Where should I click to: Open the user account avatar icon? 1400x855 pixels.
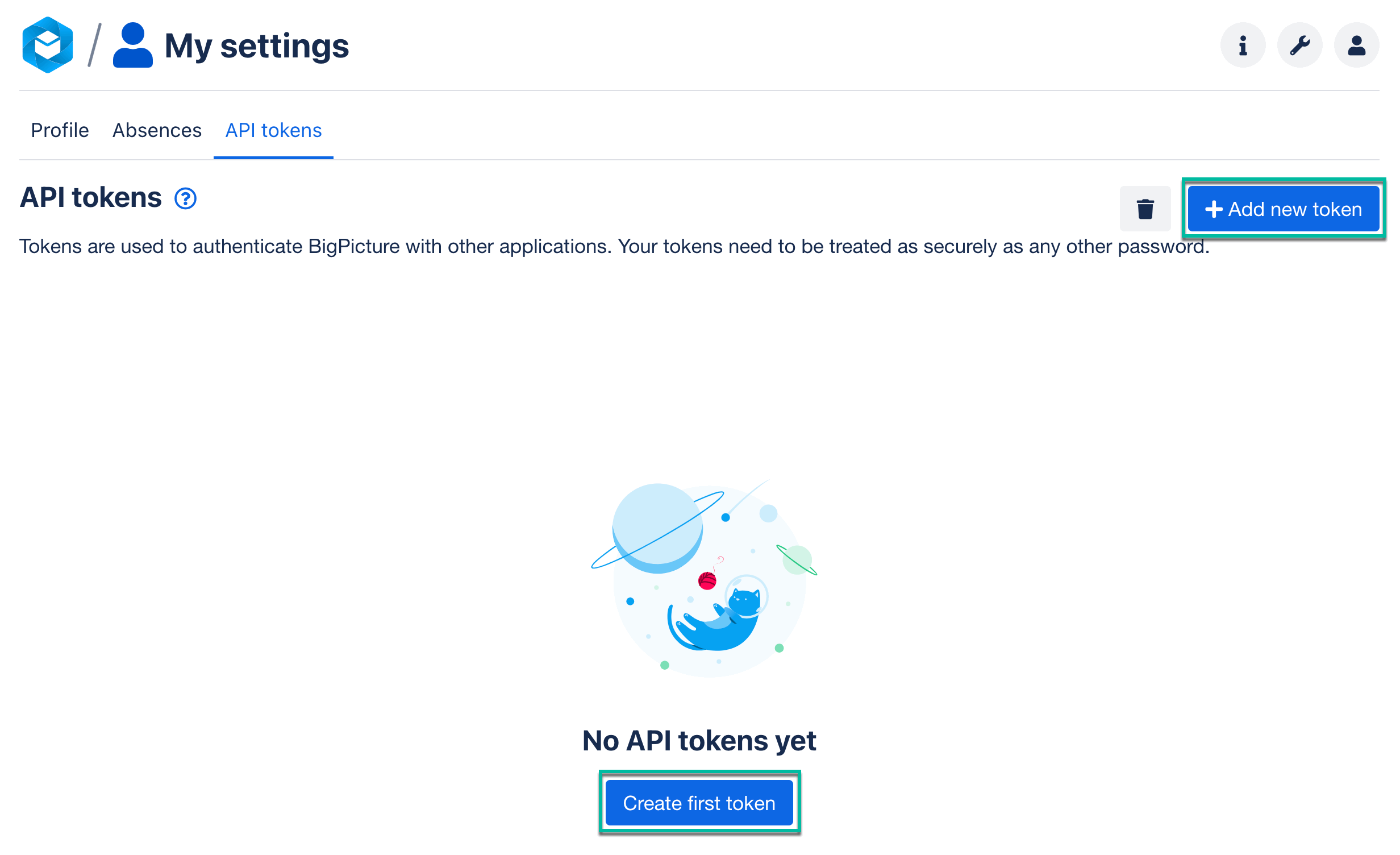[1356, 45]
